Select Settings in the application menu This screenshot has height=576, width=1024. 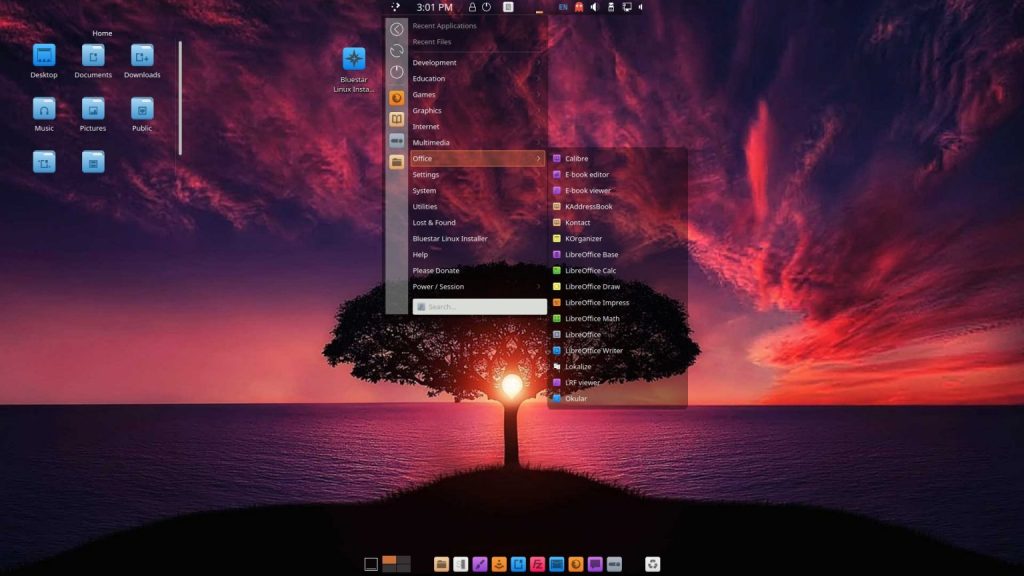coord(426,175)
